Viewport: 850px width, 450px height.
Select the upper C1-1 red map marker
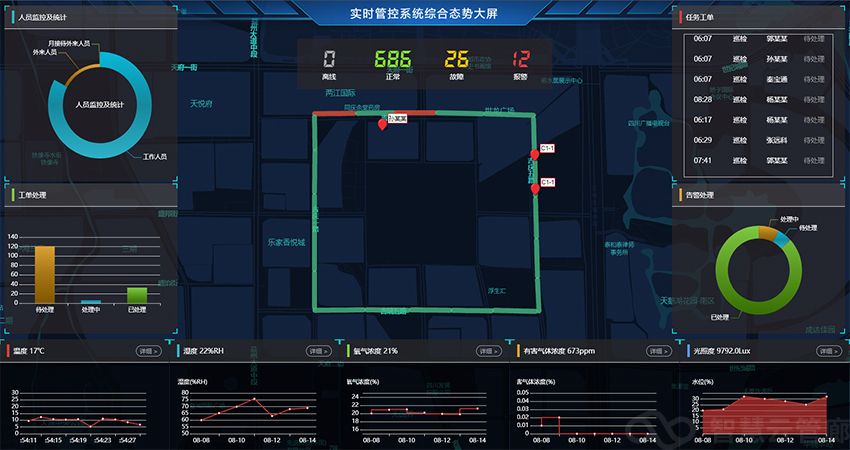(535, 155)
